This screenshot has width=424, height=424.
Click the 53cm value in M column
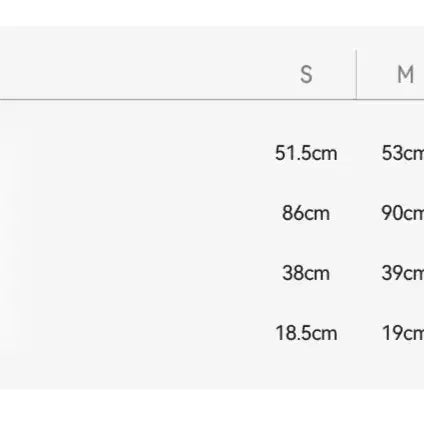[403, 153]
